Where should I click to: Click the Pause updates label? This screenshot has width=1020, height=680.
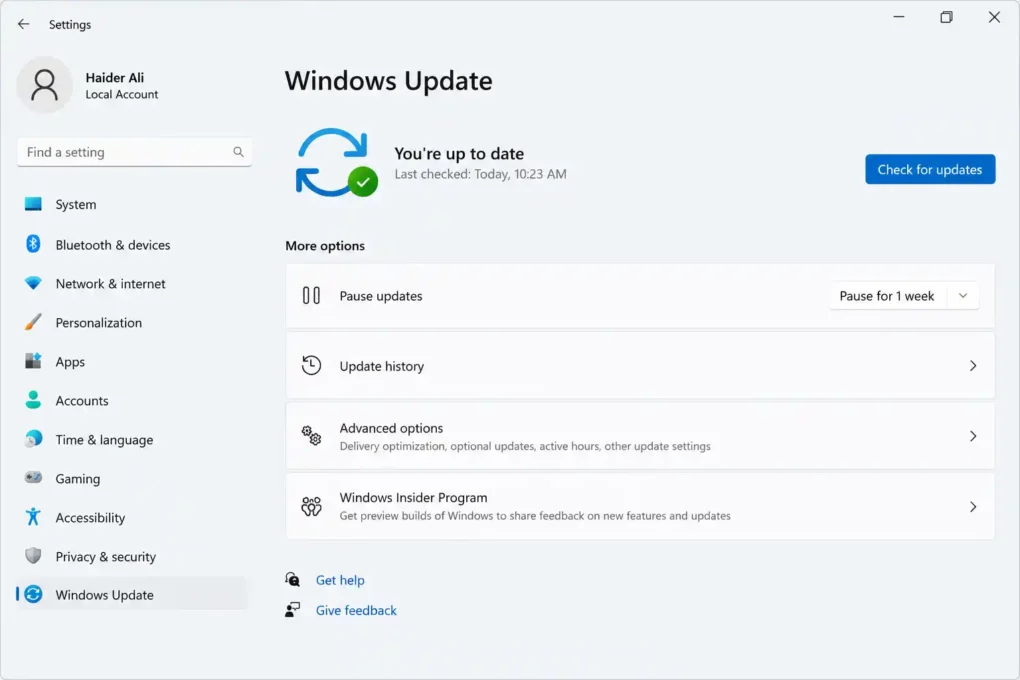381,296
